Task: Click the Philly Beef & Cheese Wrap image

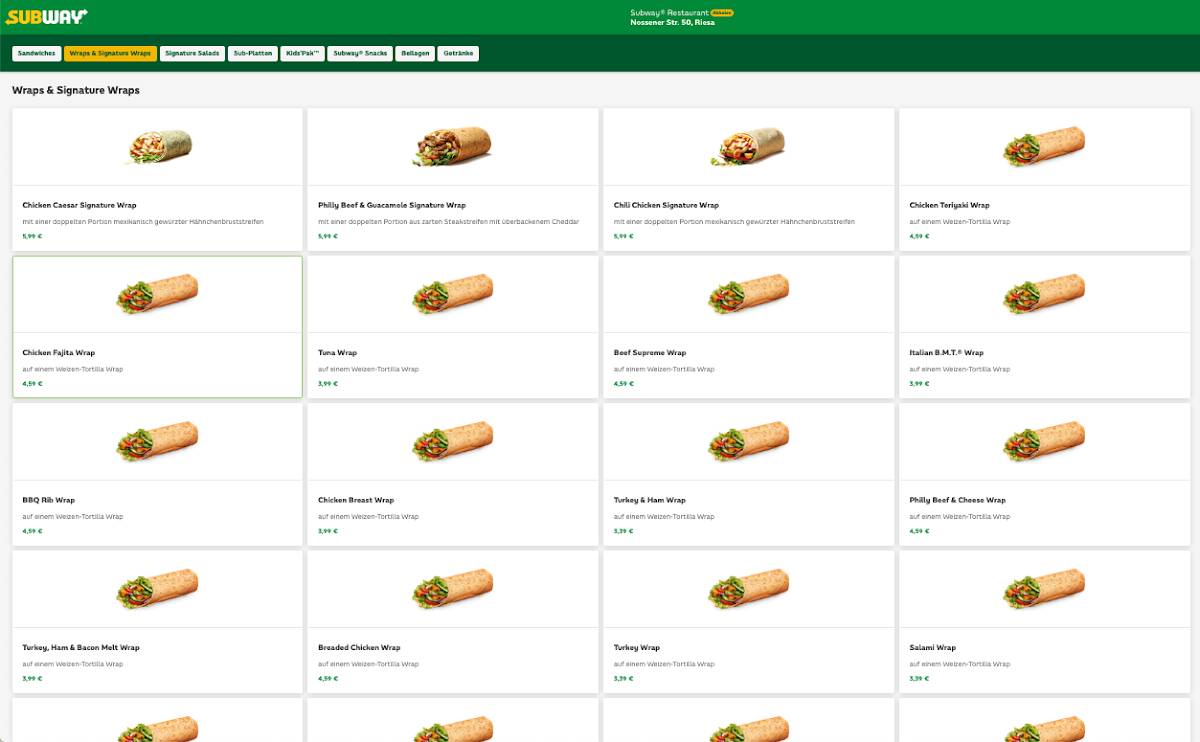Action: pyautogui.click(x=1044, y=441)
